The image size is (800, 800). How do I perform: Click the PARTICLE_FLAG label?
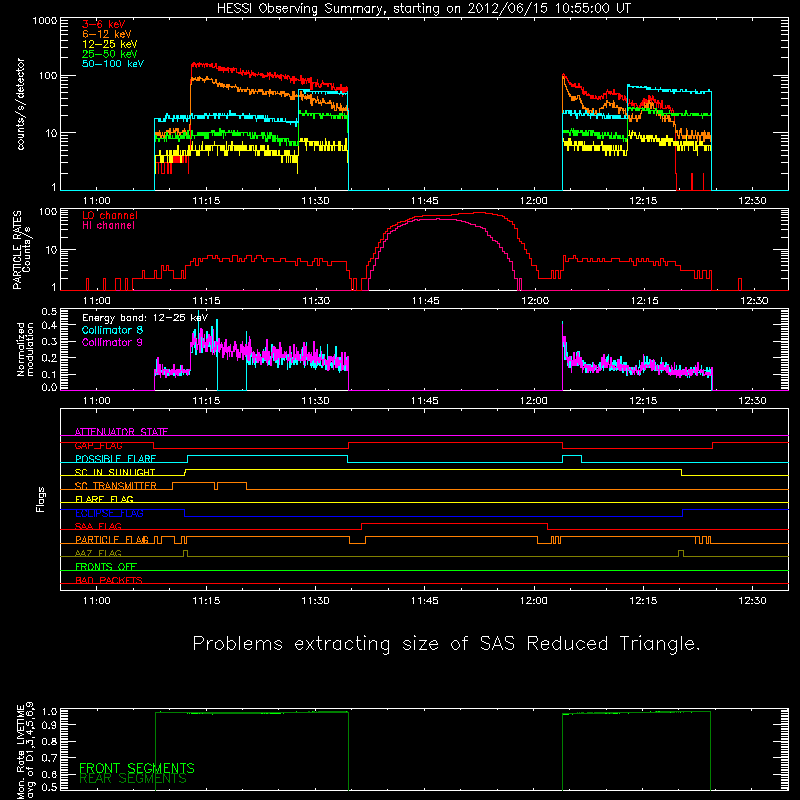point(112,539)
